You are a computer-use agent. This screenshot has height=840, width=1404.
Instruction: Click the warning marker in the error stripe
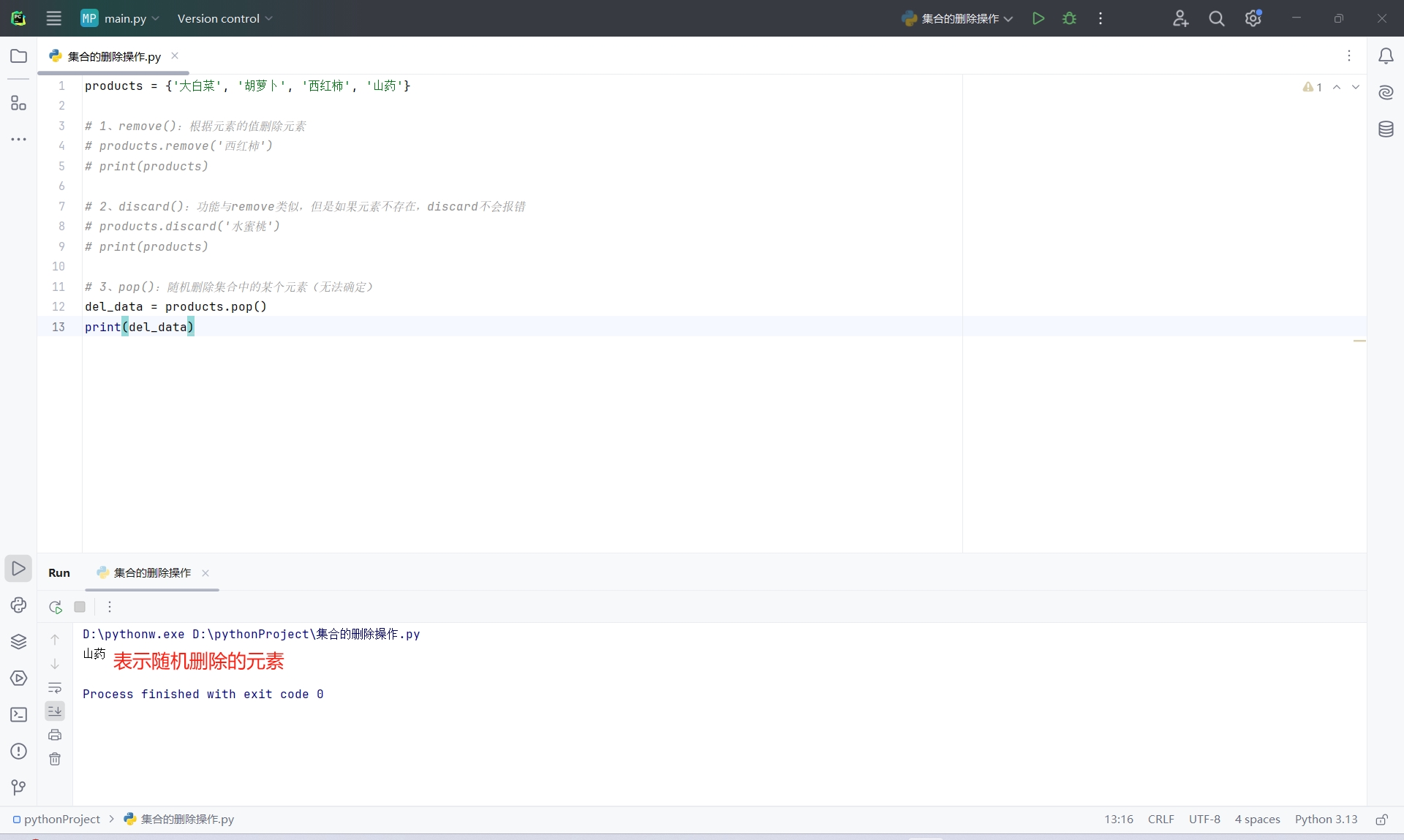(1359, 341)
